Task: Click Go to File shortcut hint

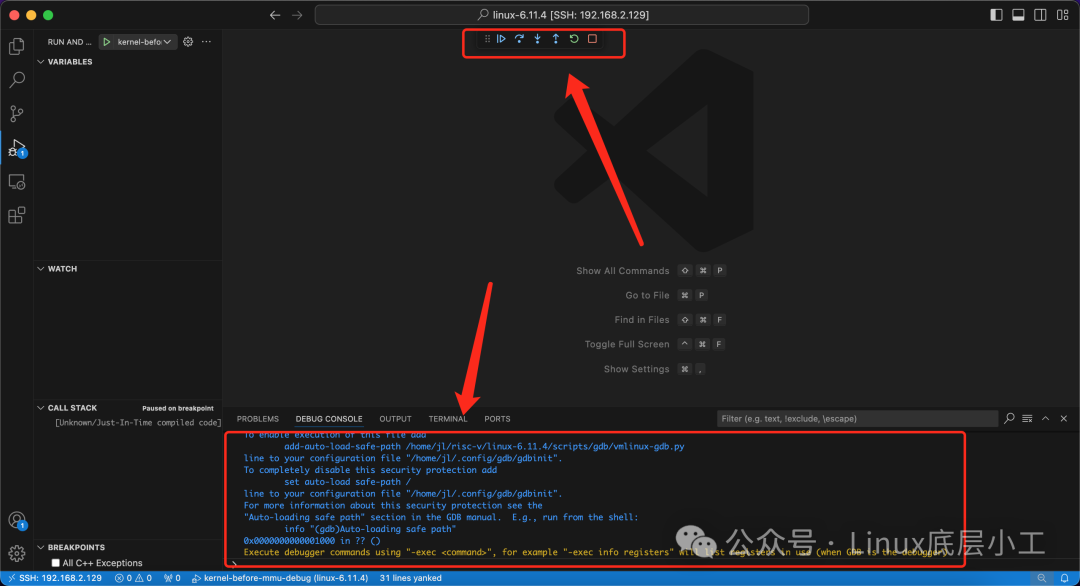Action: [x=665, y=295]
